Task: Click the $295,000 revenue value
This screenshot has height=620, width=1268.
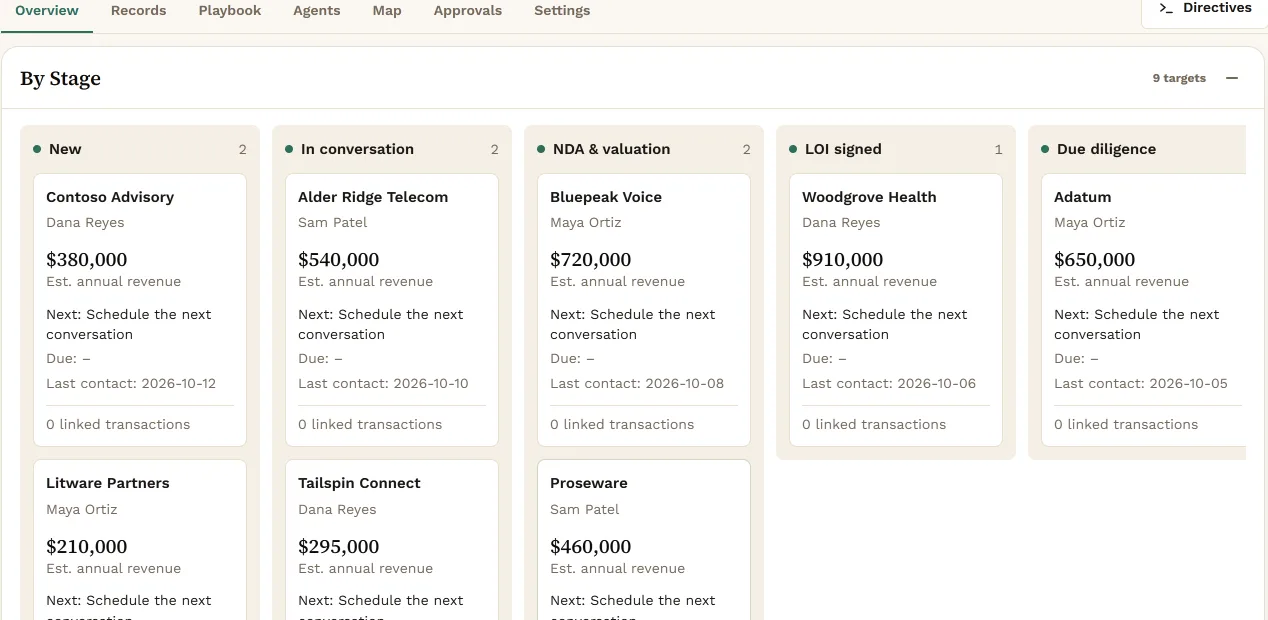Action: tap(339, 547)
